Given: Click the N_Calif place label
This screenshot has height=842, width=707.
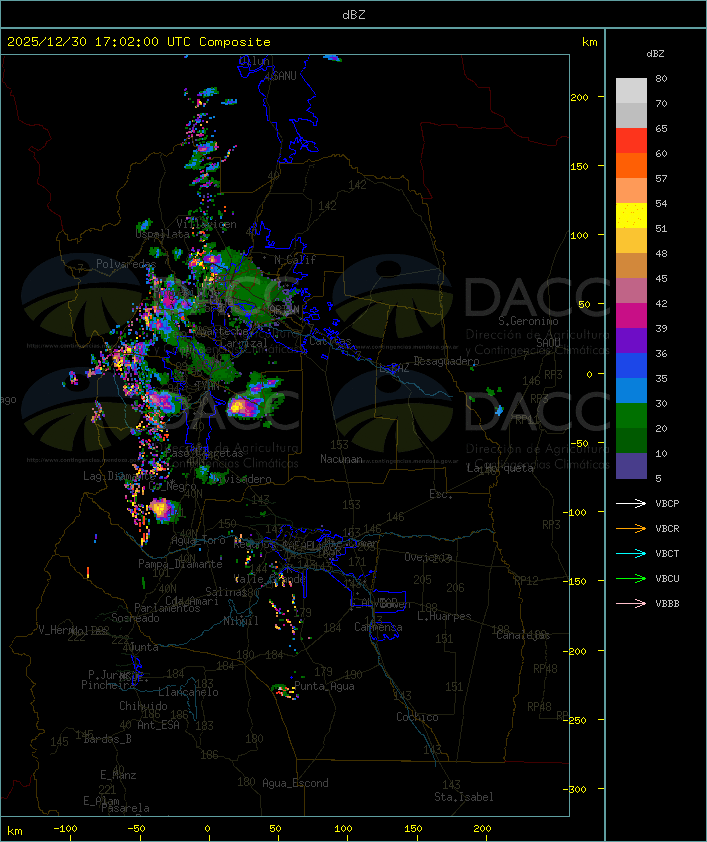Looking at the screenshot, I should point(295,259).
